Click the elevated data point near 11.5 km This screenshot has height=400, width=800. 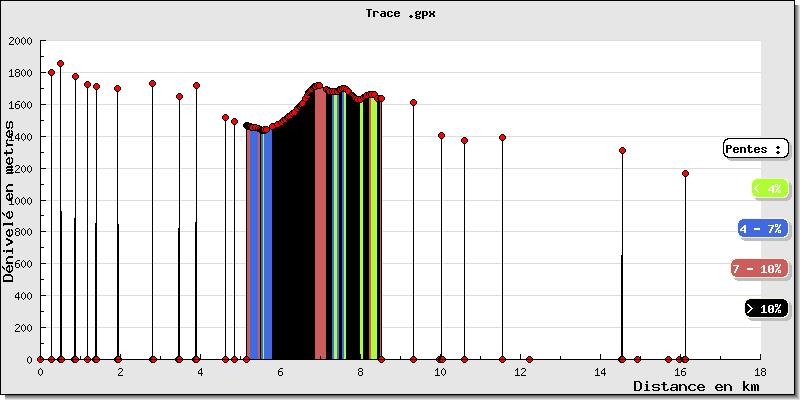point(502,138)
